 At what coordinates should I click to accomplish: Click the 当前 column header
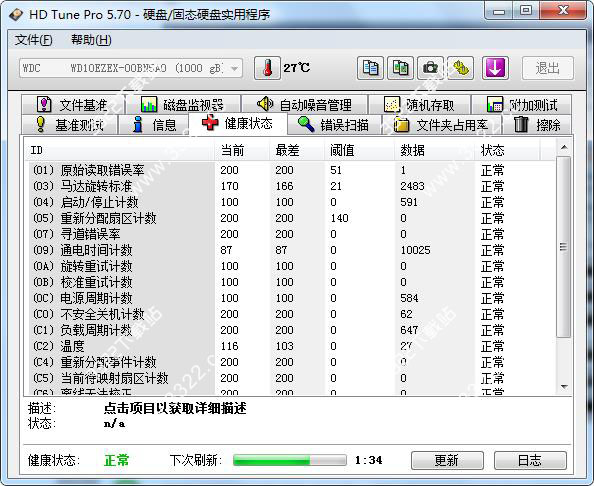click(x=242, y=150)
